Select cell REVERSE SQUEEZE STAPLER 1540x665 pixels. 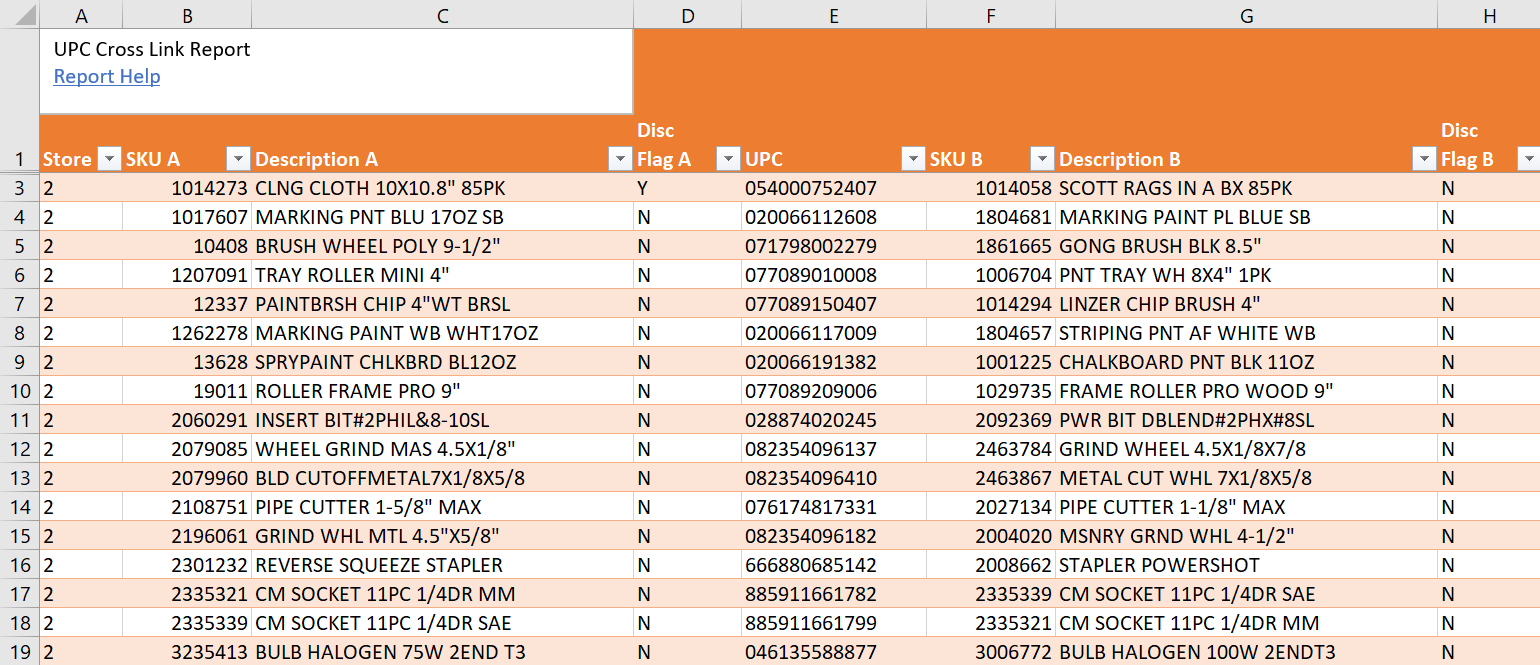[x=442, y=565]
